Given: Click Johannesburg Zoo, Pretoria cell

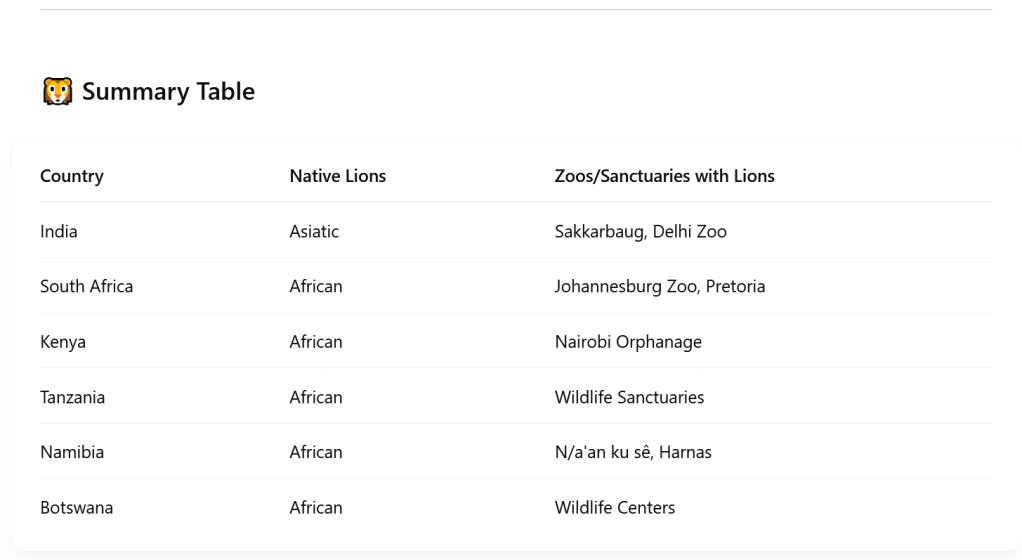Looking at the screenshot, I should [659, 287].
